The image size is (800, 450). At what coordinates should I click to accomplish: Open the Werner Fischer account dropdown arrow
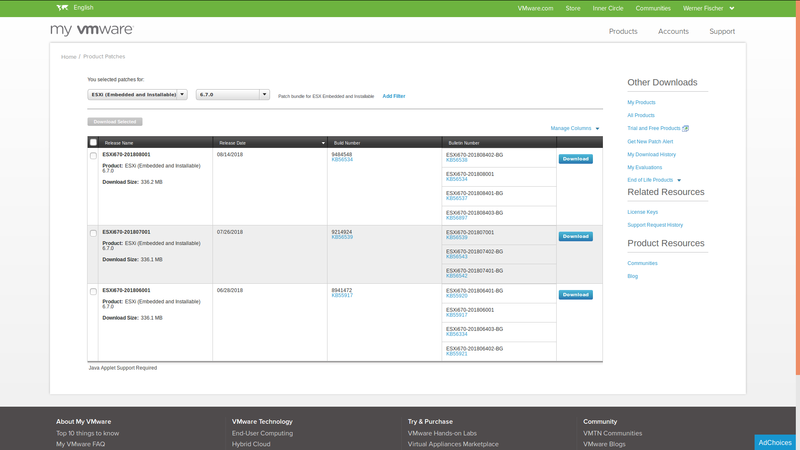[732, 8]
